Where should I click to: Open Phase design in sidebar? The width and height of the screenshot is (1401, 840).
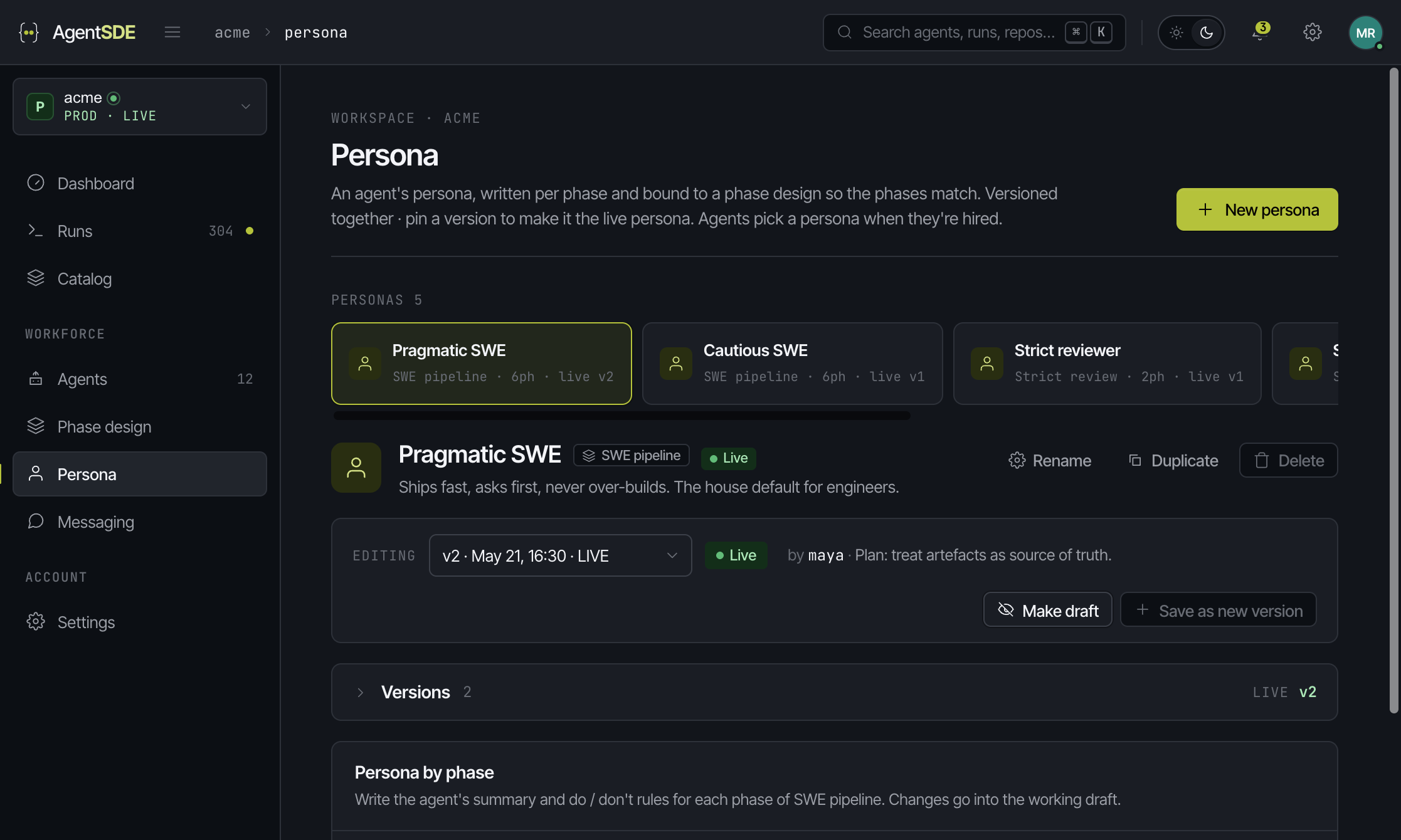(x=140, y=426)
